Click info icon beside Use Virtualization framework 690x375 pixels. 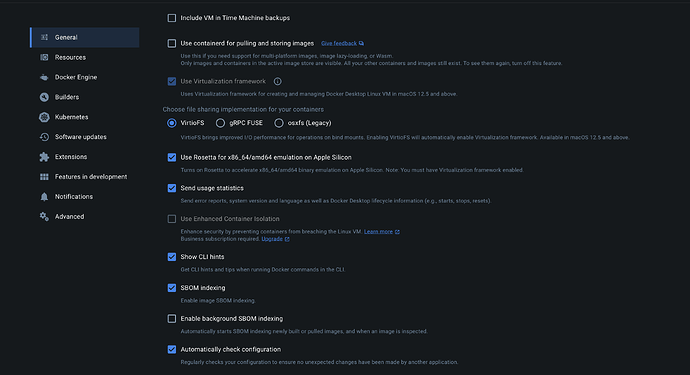point(278,81)
